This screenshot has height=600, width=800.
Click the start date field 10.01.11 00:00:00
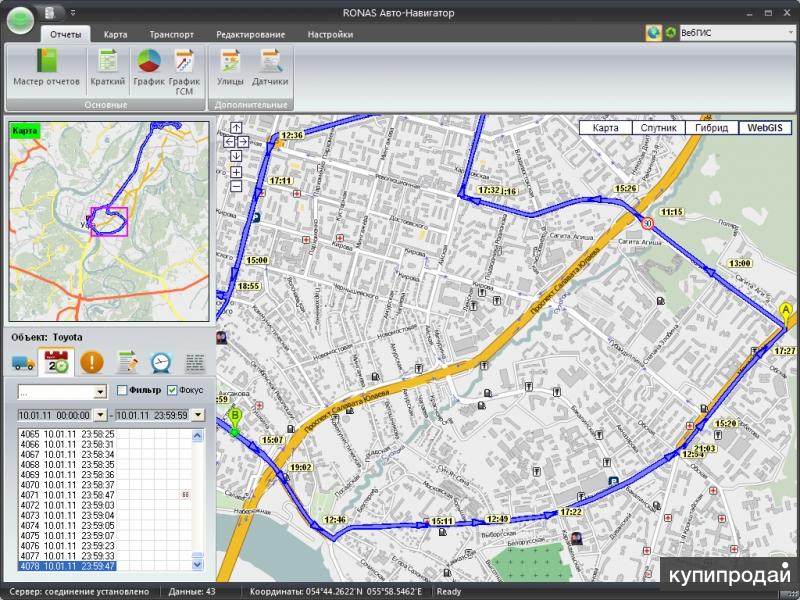55,415
